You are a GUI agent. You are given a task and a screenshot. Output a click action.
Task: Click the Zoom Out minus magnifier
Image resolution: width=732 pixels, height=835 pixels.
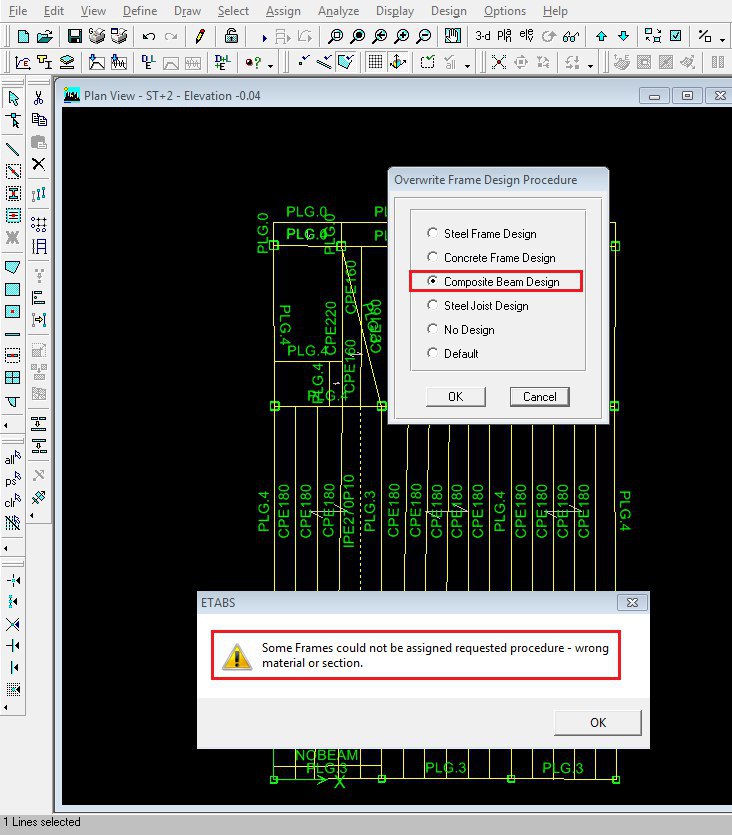424,36
